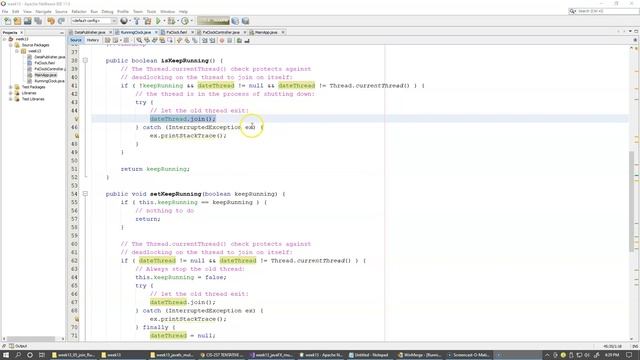Viewport: 640px width, 360px height.
Task: Open the Help menu
Action: (x=183, y=11)
